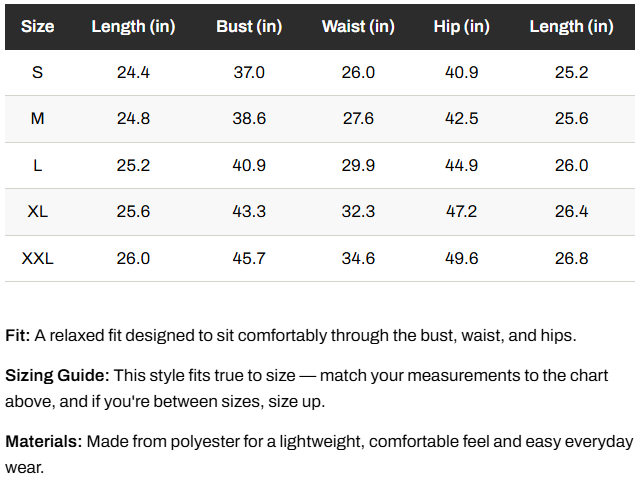Select hip value 44.9 in L row

click(461, 165)
